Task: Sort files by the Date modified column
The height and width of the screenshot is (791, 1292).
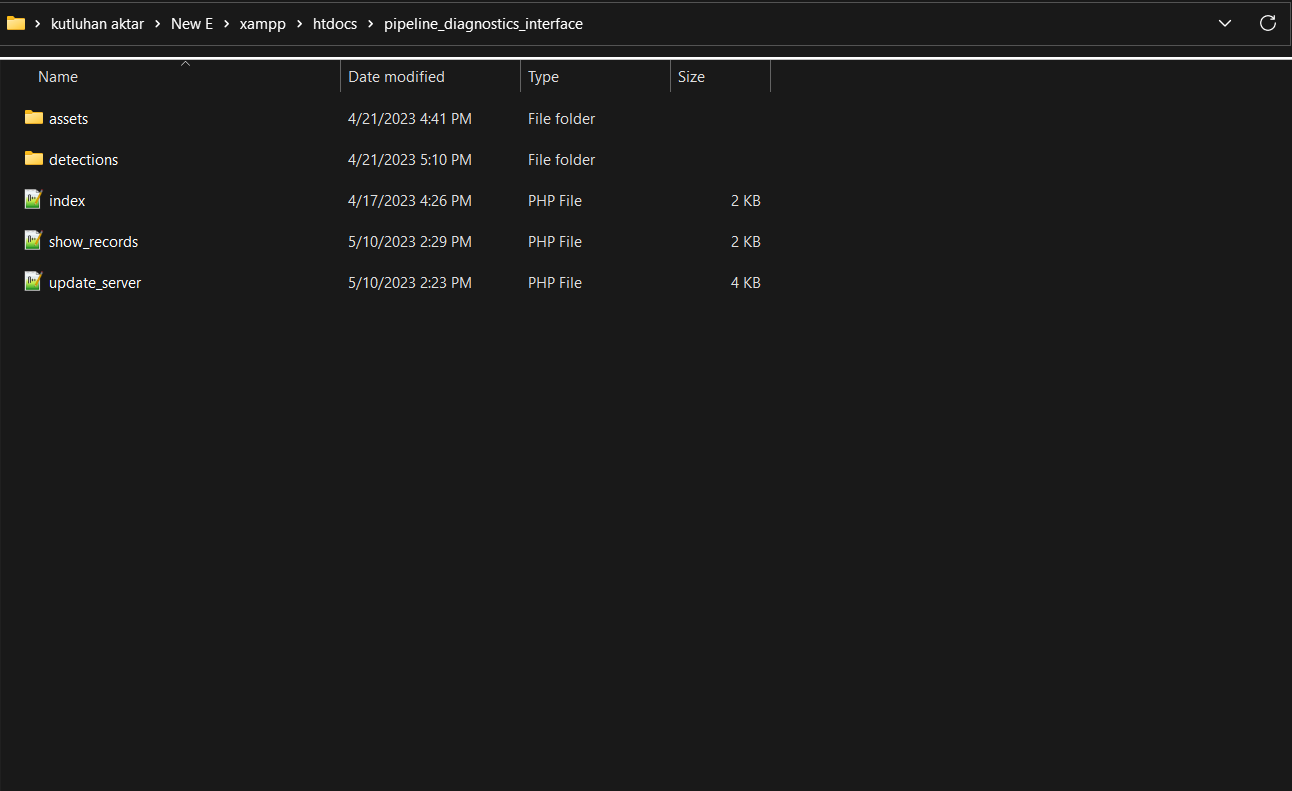Action: tap(396, 76)
